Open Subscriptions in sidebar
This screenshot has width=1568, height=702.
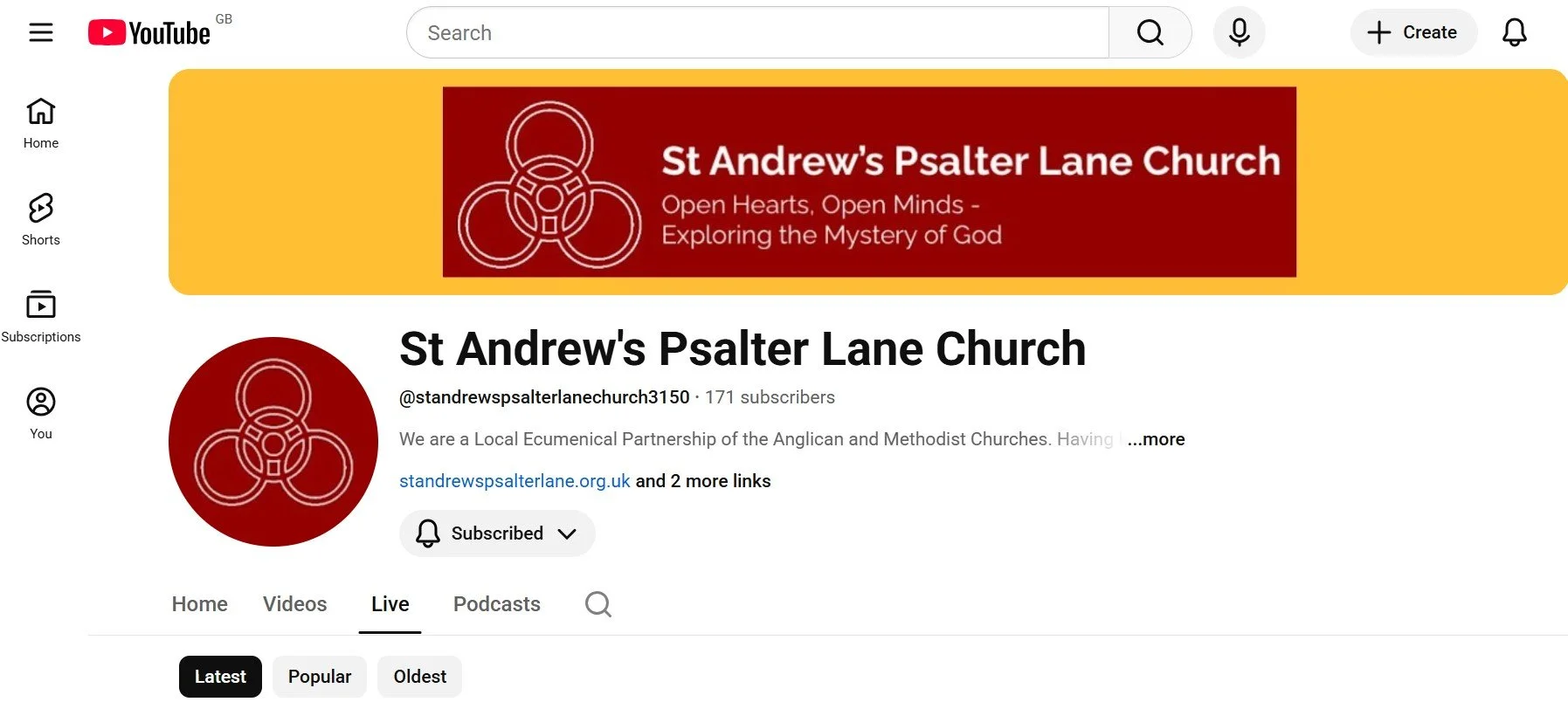[41, 317]
